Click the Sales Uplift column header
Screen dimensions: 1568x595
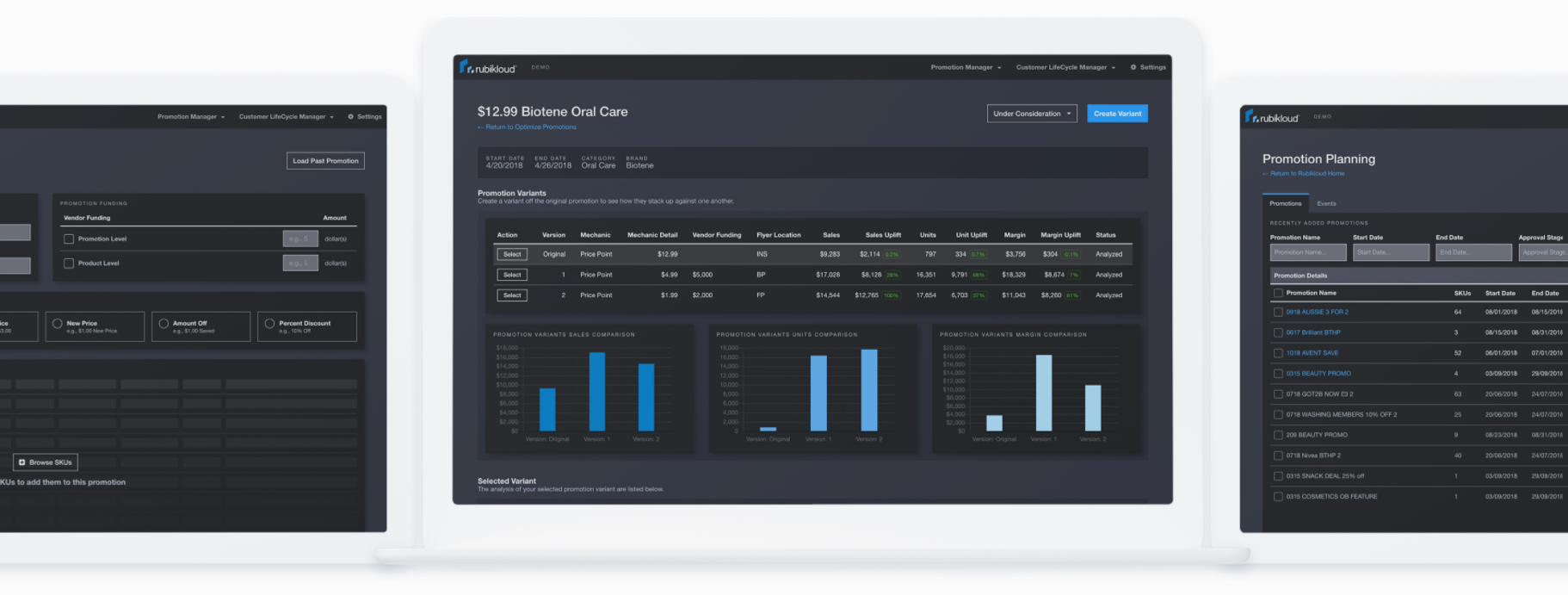(883, 235)
